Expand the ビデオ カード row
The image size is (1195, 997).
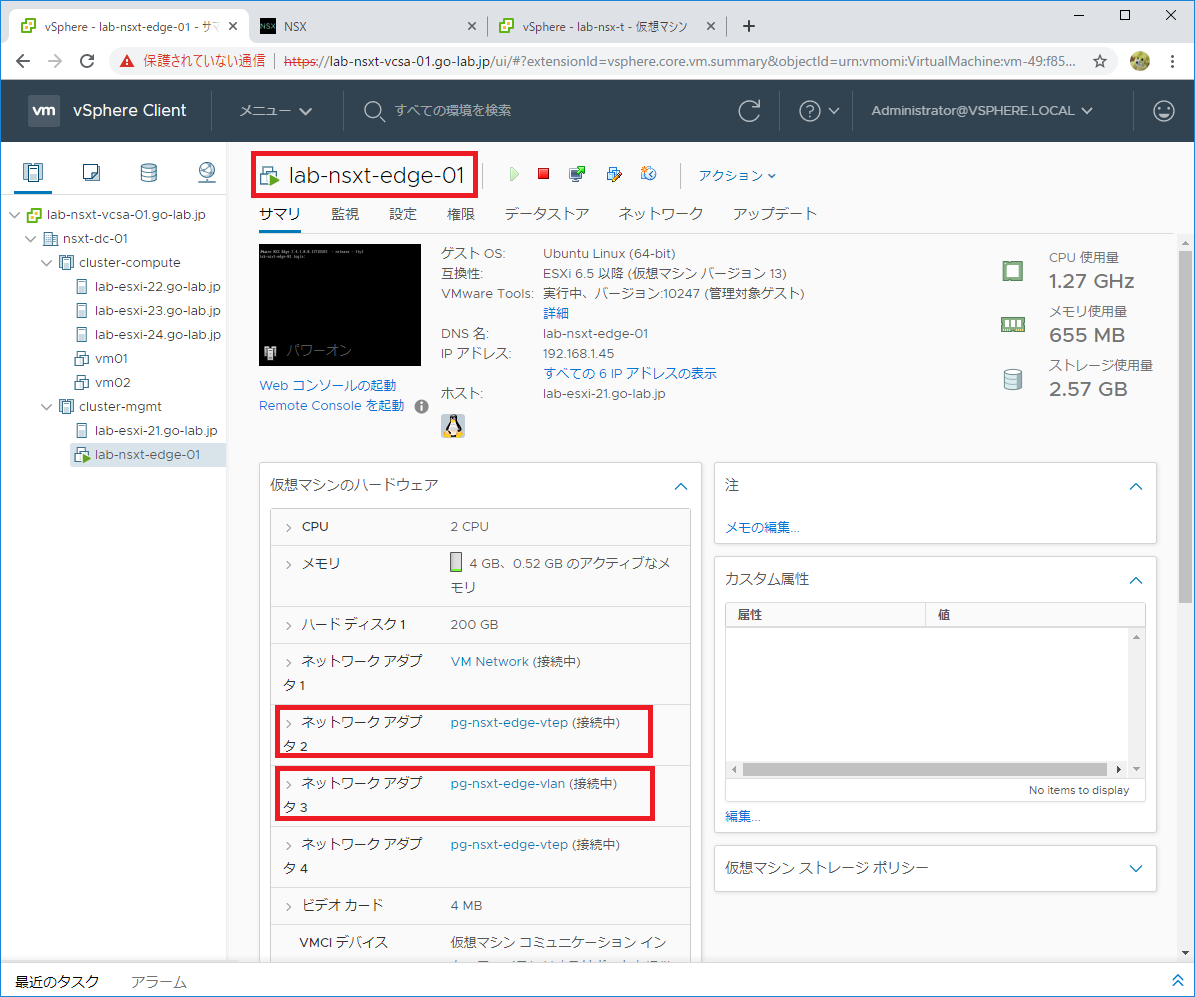tap(289, 907)
